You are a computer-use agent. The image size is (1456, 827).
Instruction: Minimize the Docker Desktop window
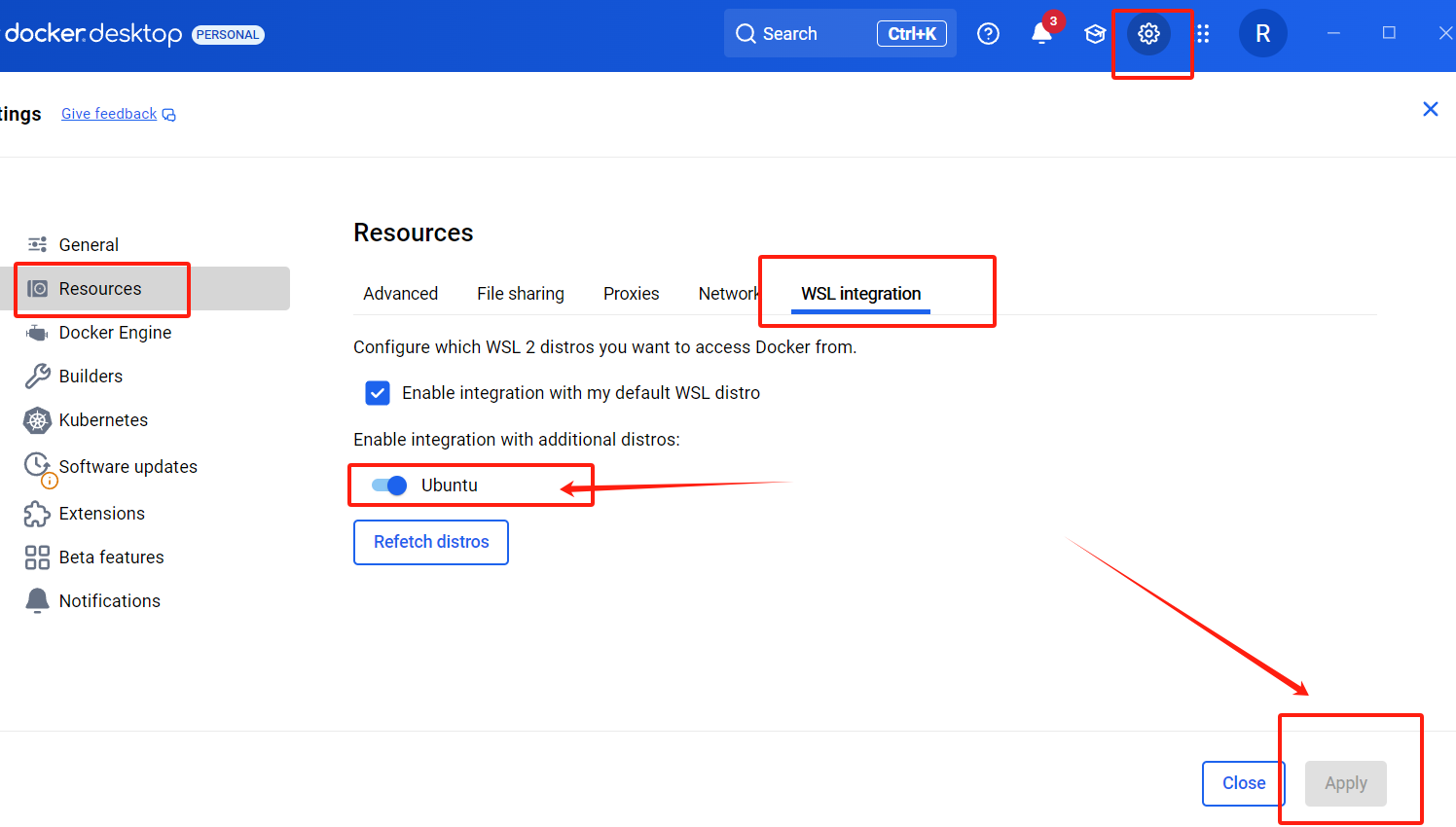coord(1333,33)
